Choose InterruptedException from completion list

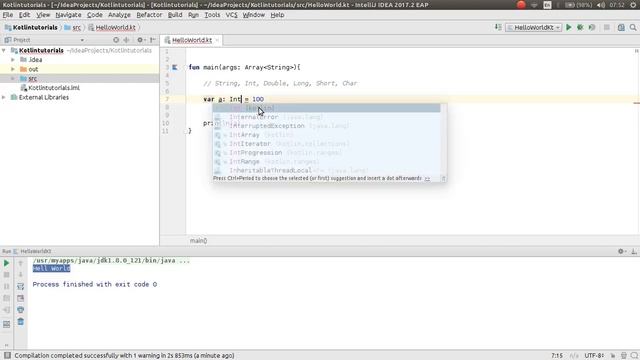pos(327,126)
